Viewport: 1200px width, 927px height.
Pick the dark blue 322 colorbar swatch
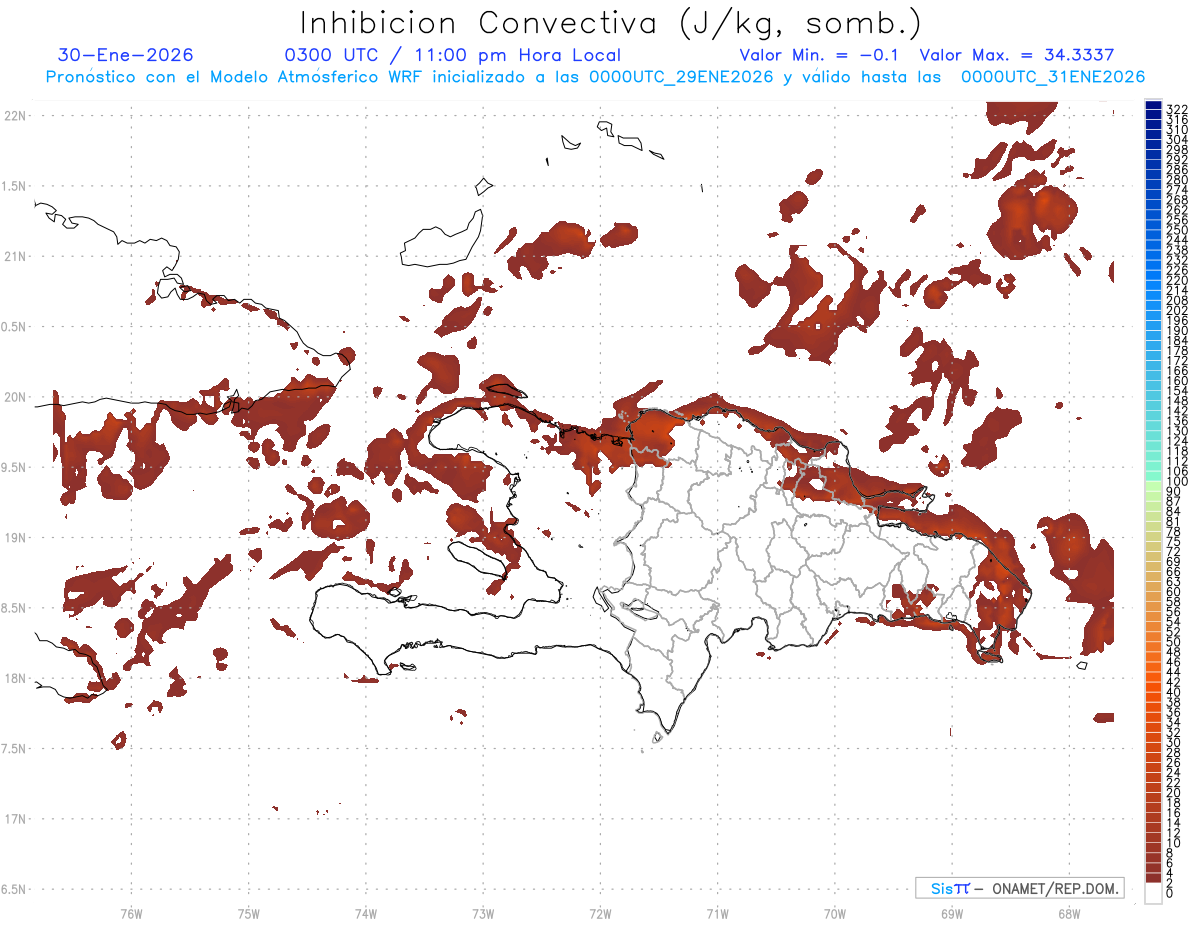pyautogui.click(x=1153, y=107)
